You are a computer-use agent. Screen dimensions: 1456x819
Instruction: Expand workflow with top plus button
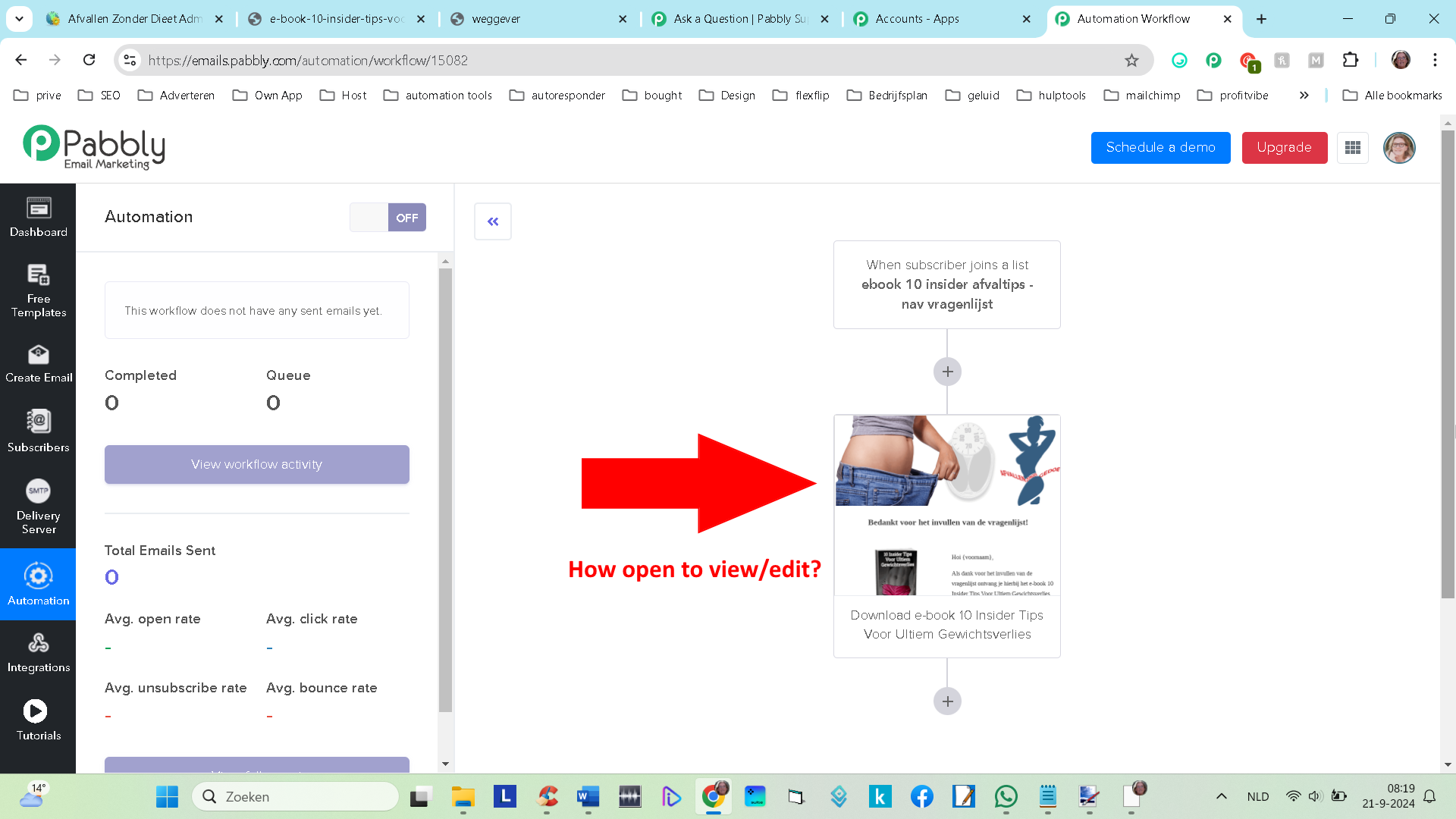point(947,371)
